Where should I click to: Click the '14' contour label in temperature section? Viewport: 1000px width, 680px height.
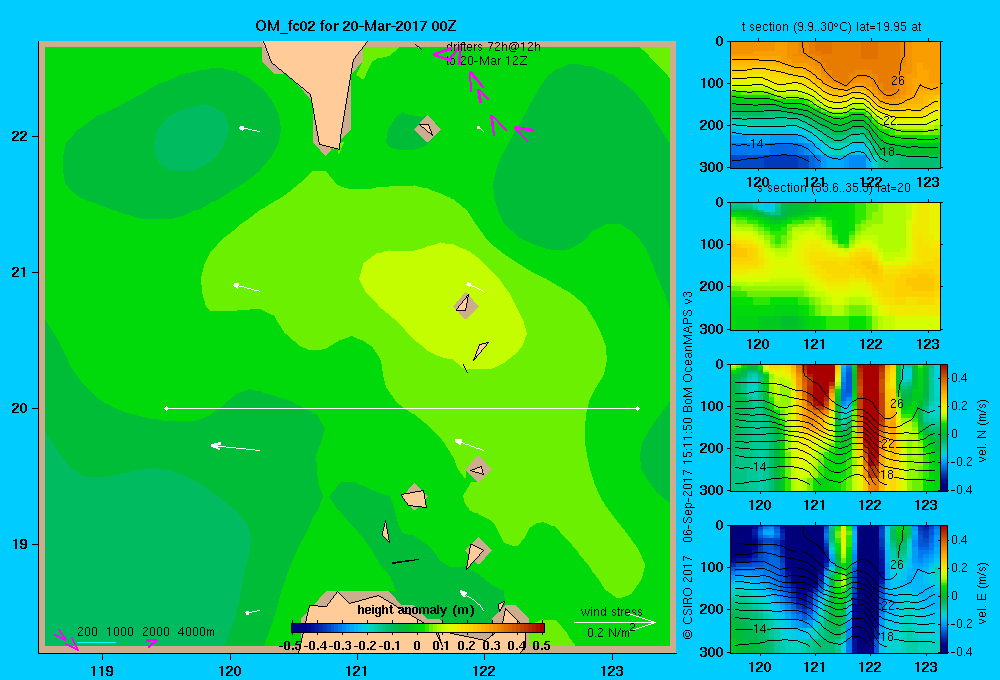point(756,144)
